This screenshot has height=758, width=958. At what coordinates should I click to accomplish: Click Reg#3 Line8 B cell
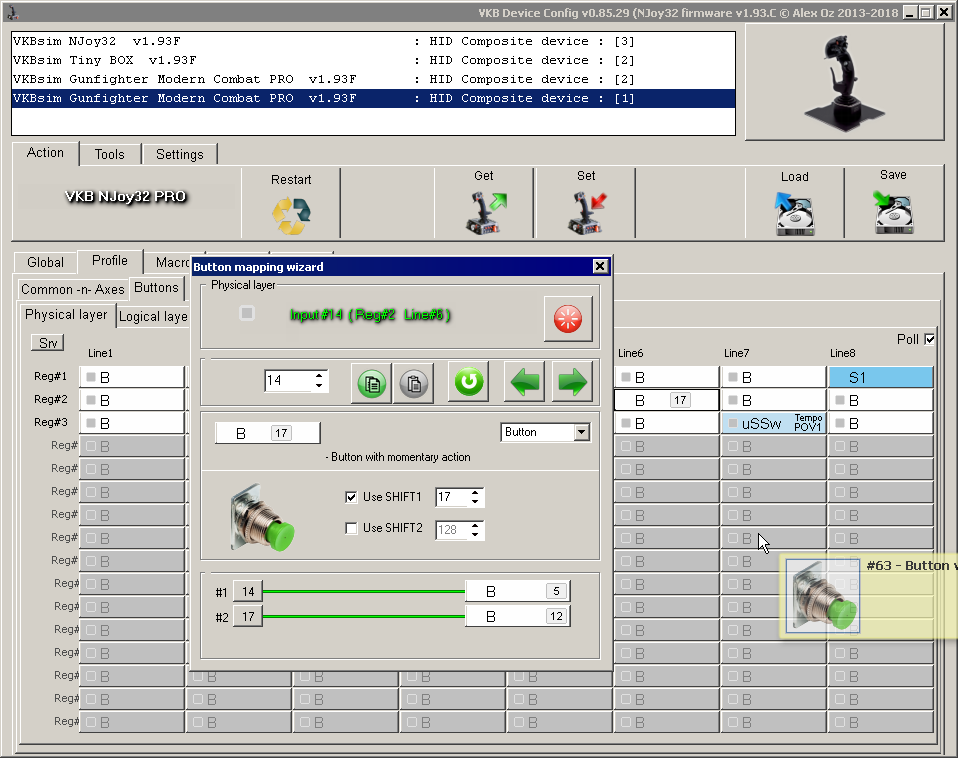point(881,423)
